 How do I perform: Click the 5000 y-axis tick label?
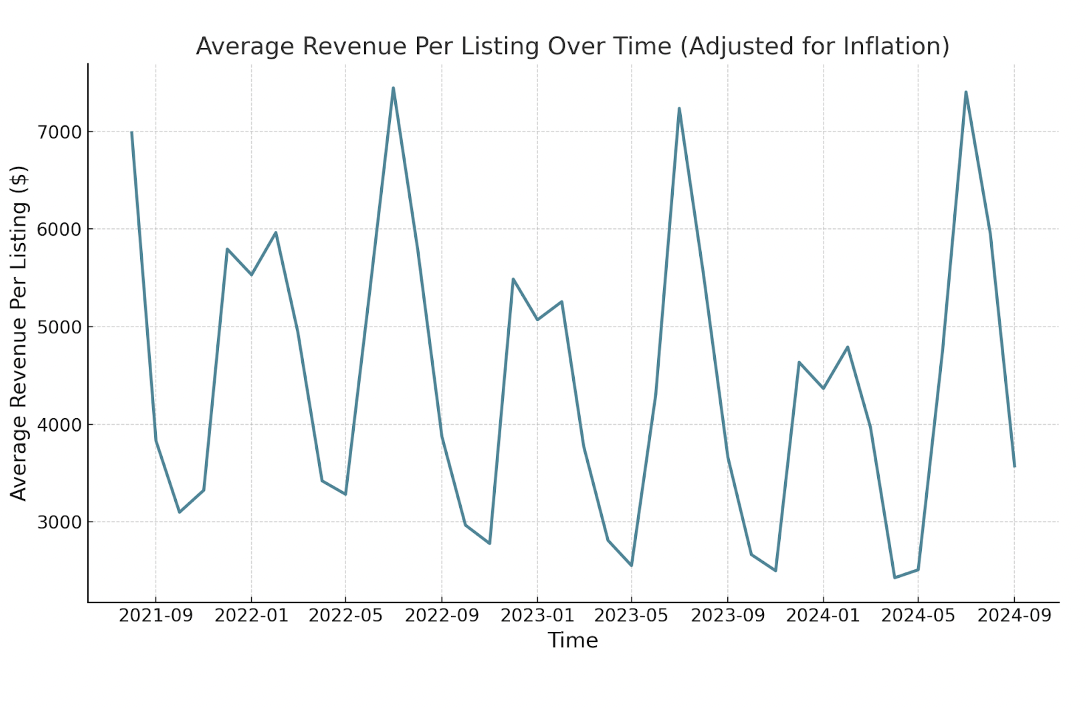tap(58, 327)
